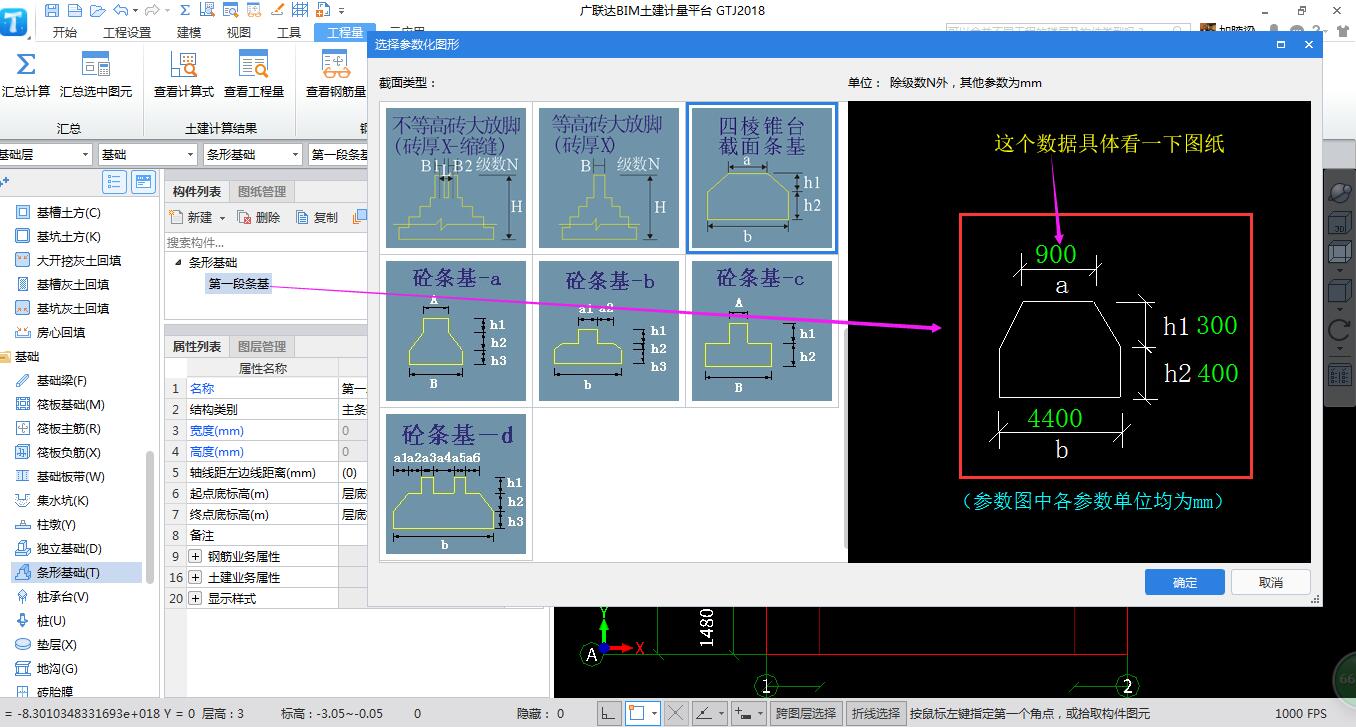Select 砼条基-c section thumbnail

coord(762,331)
